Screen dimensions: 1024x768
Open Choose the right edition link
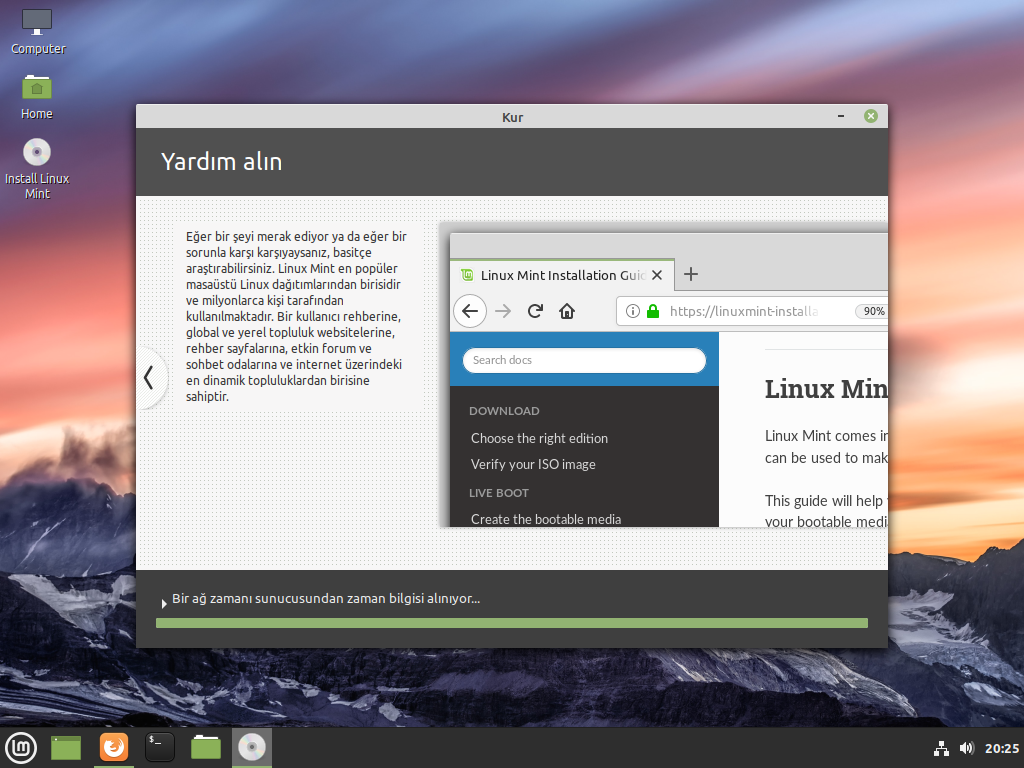tap(539, 438)
